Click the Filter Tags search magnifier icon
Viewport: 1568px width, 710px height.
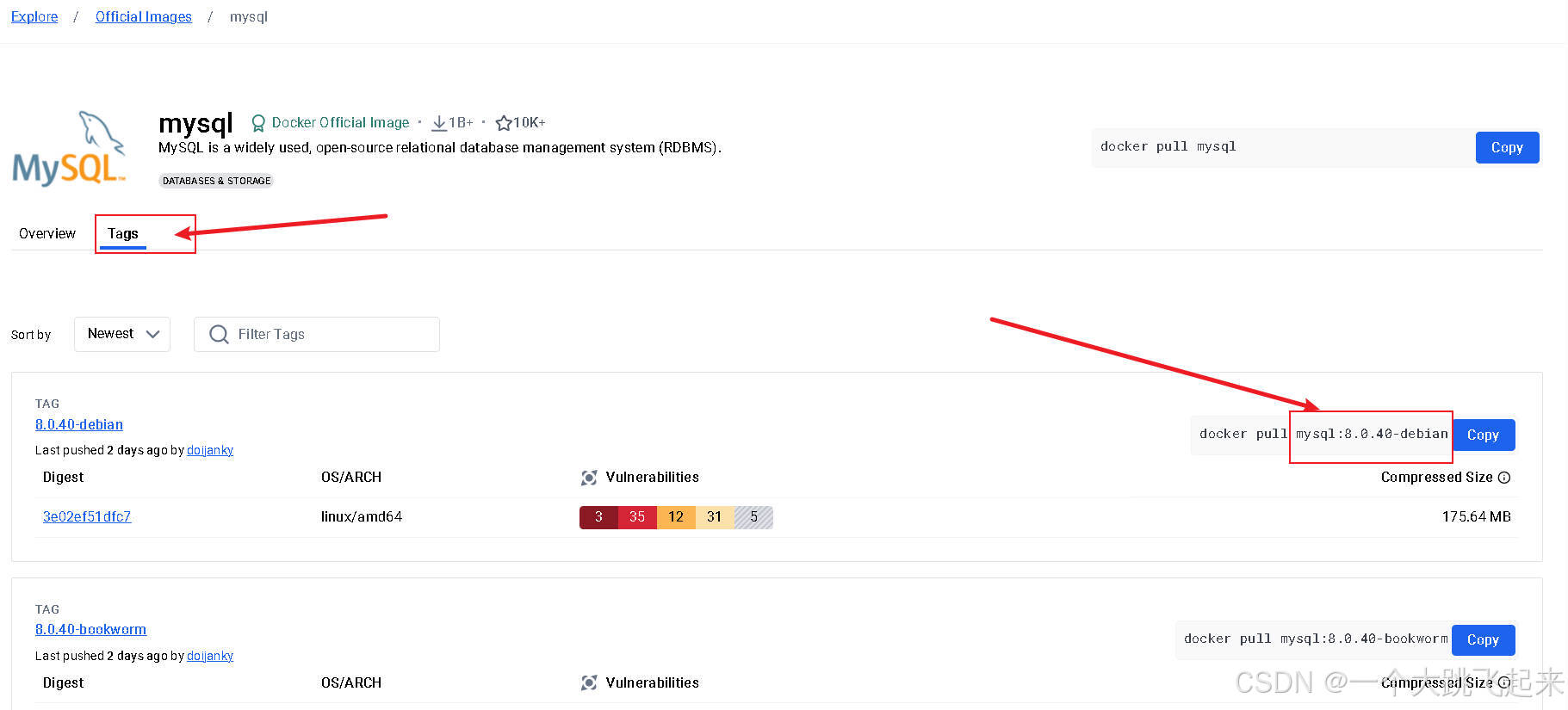(x=219, y=334)
